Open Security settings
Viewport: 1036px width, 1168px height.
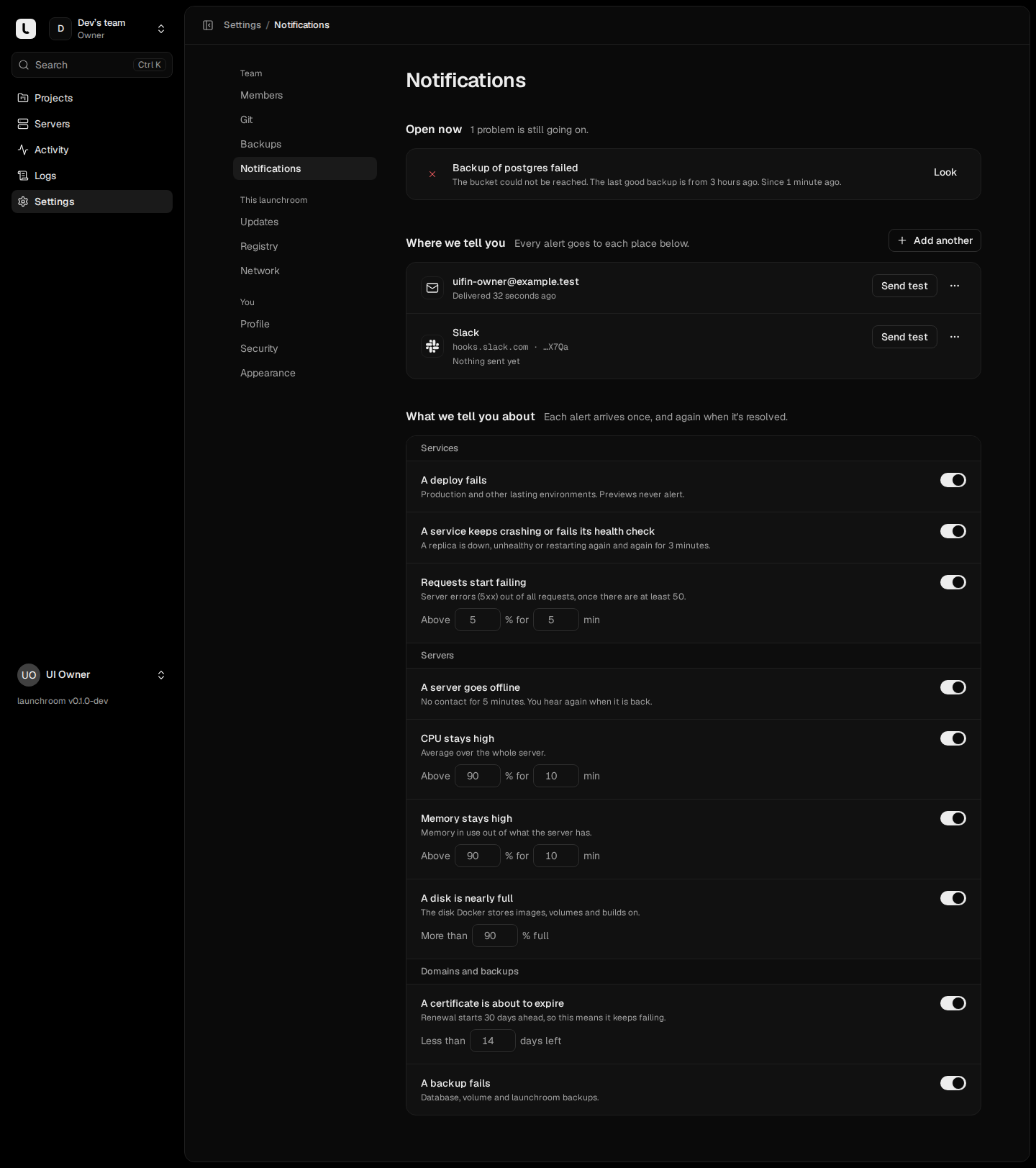click(305, 348)
